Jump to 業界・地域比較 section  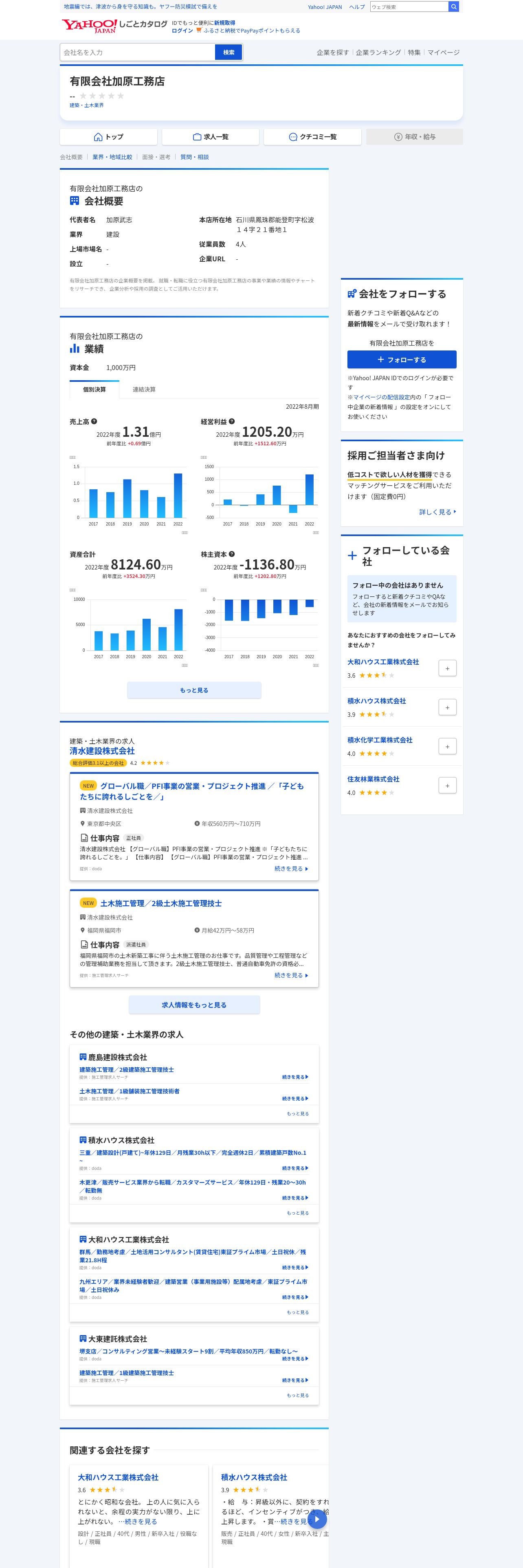(112, 157)
